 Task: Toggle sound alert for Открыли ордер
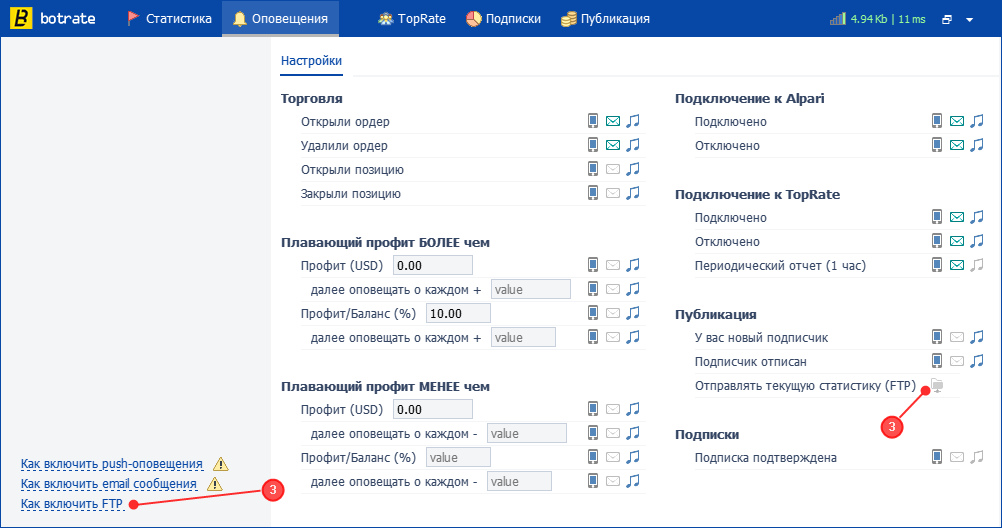[633, 121]
